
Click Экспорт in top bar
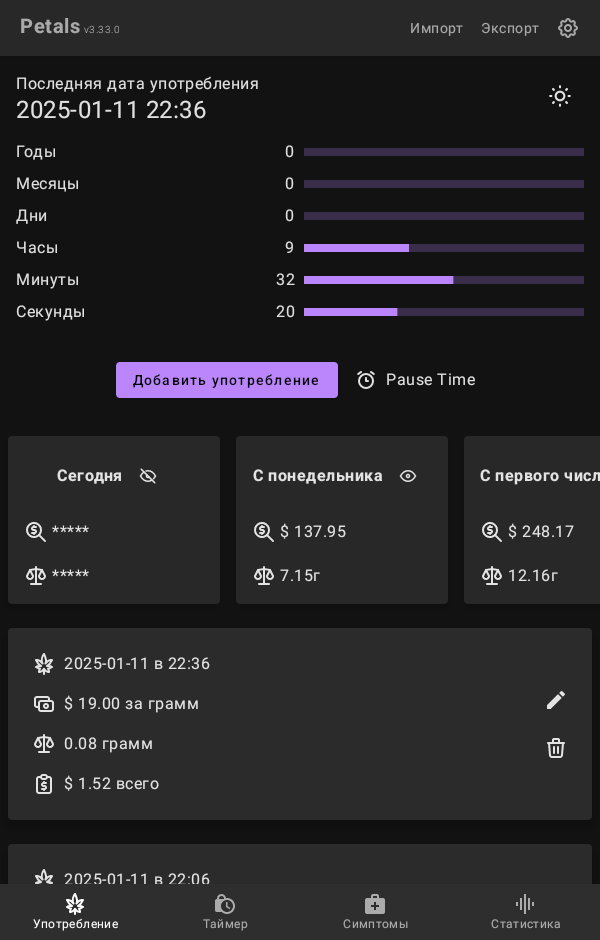[x=510, y=28]
